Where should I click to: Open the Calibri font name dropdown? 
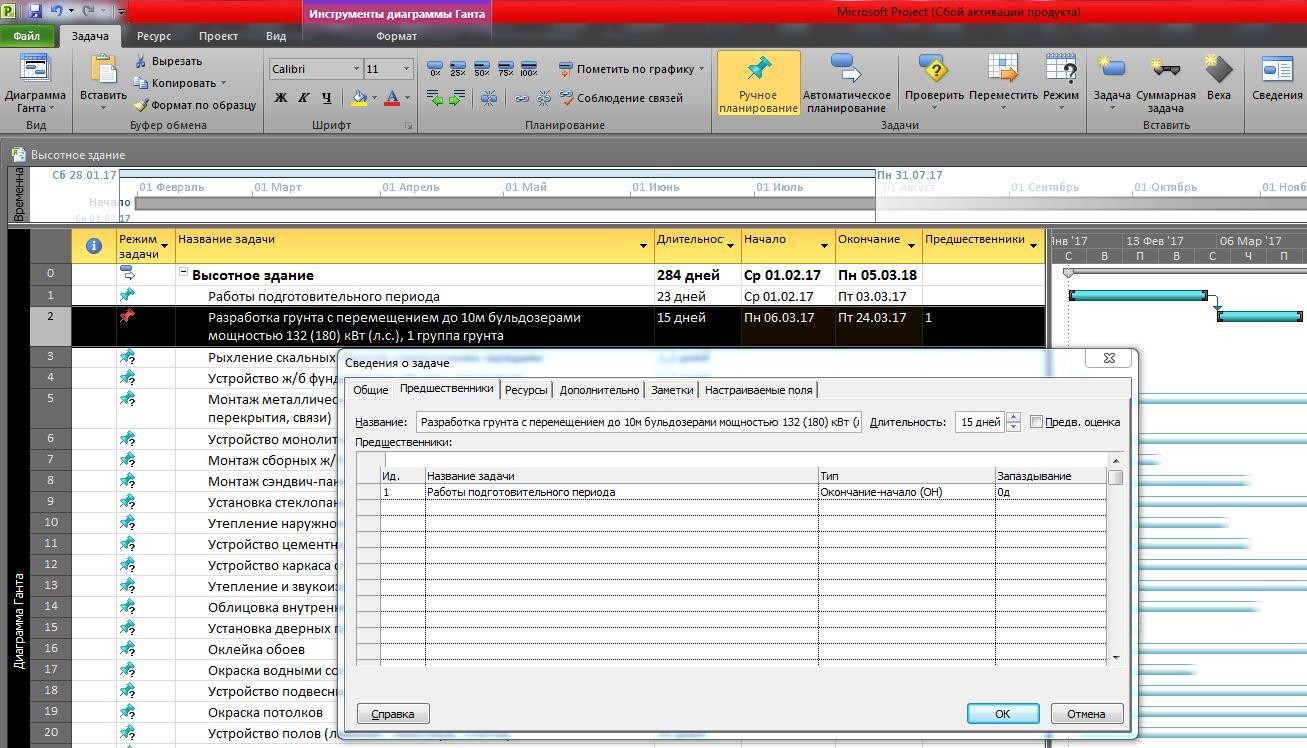(x=355, y=69)
